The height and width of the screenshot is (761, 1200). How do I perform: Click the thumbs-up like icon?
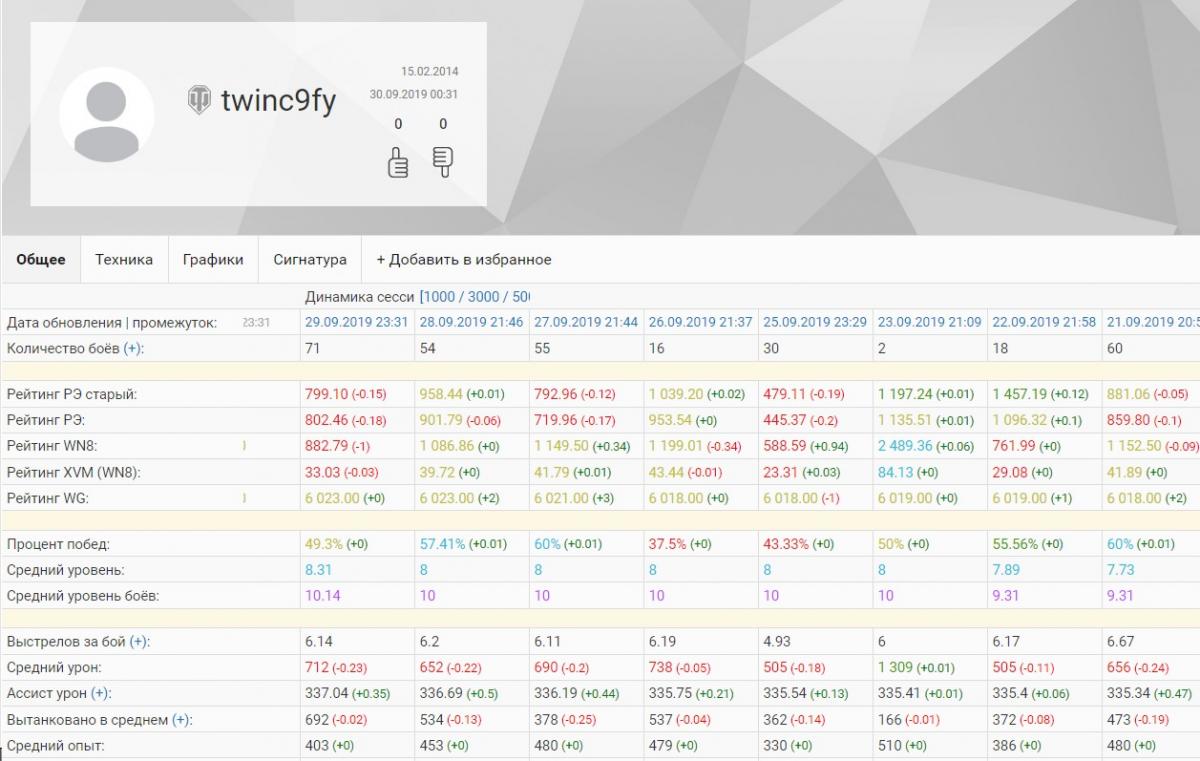coord(398,162)
